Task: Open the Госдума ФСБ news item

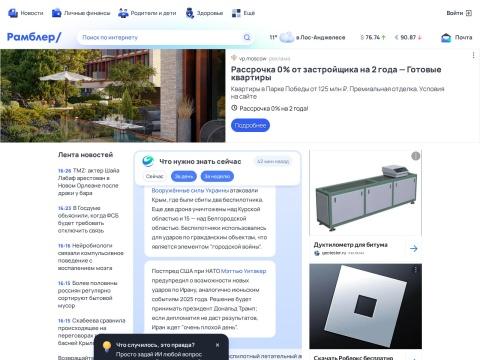Action: [88, 219]
